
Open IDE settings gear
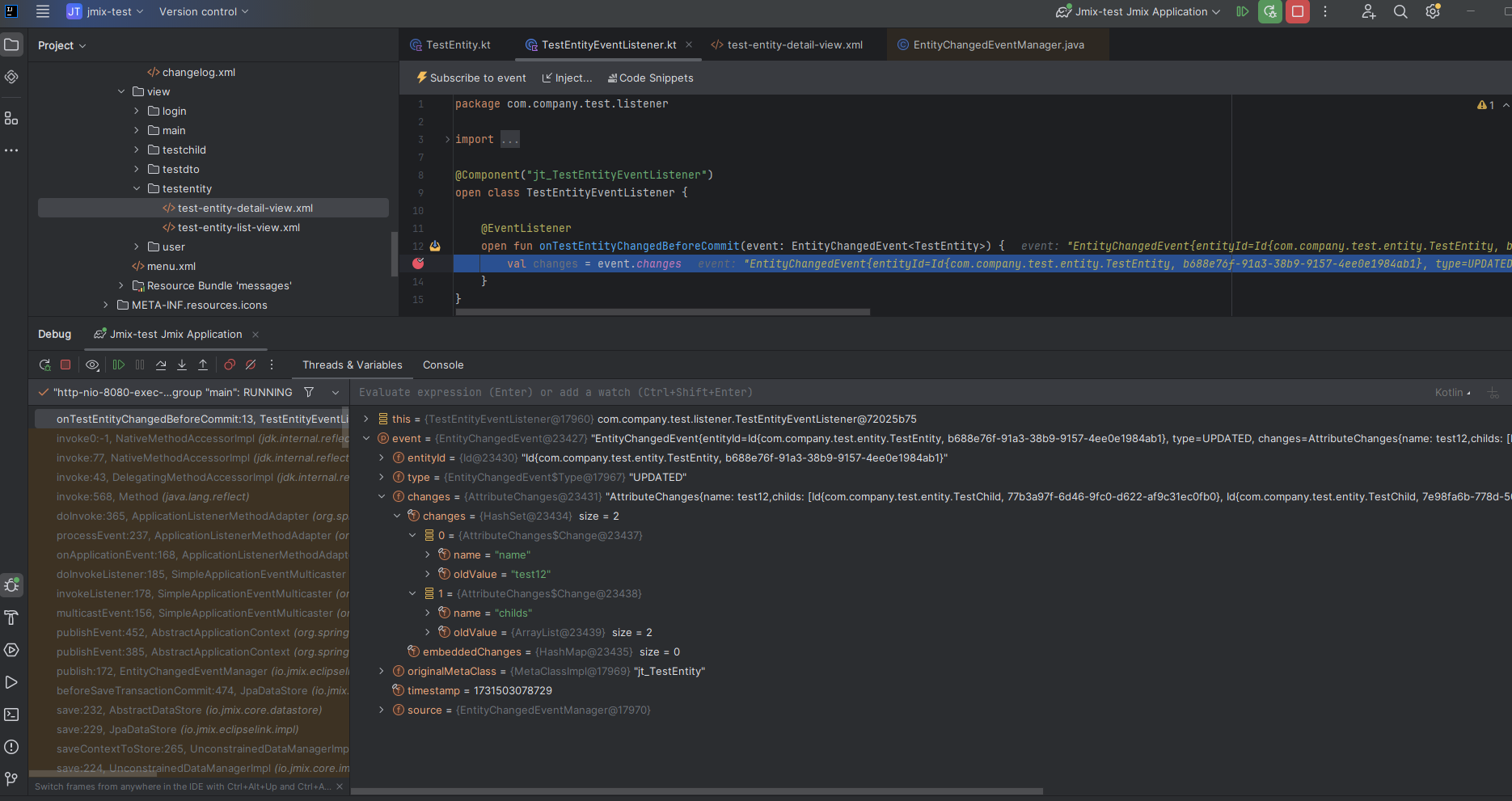[1433, 11]
